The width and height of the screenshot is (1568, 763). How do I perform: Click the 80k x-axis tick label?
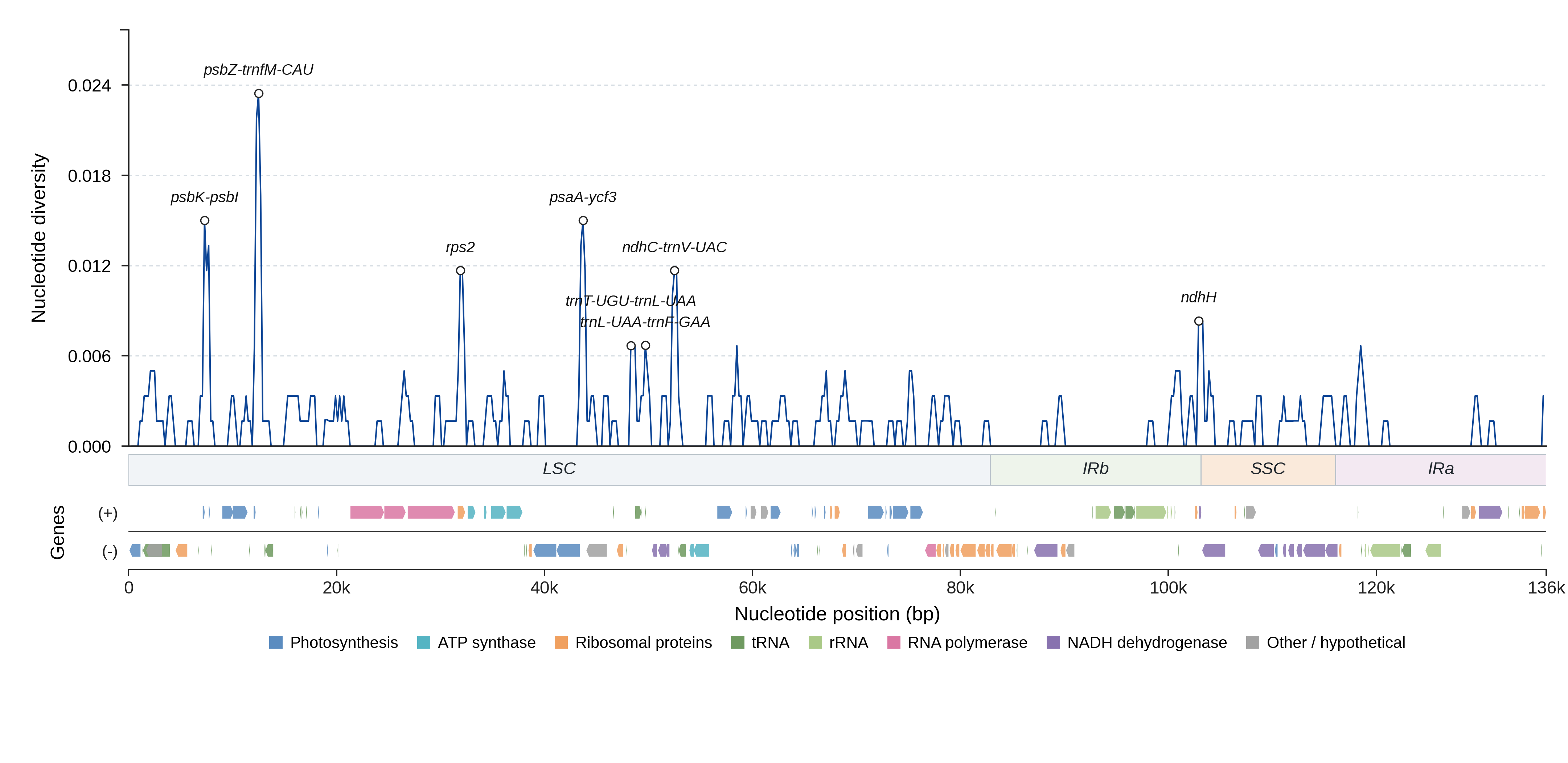pos(961,588)
